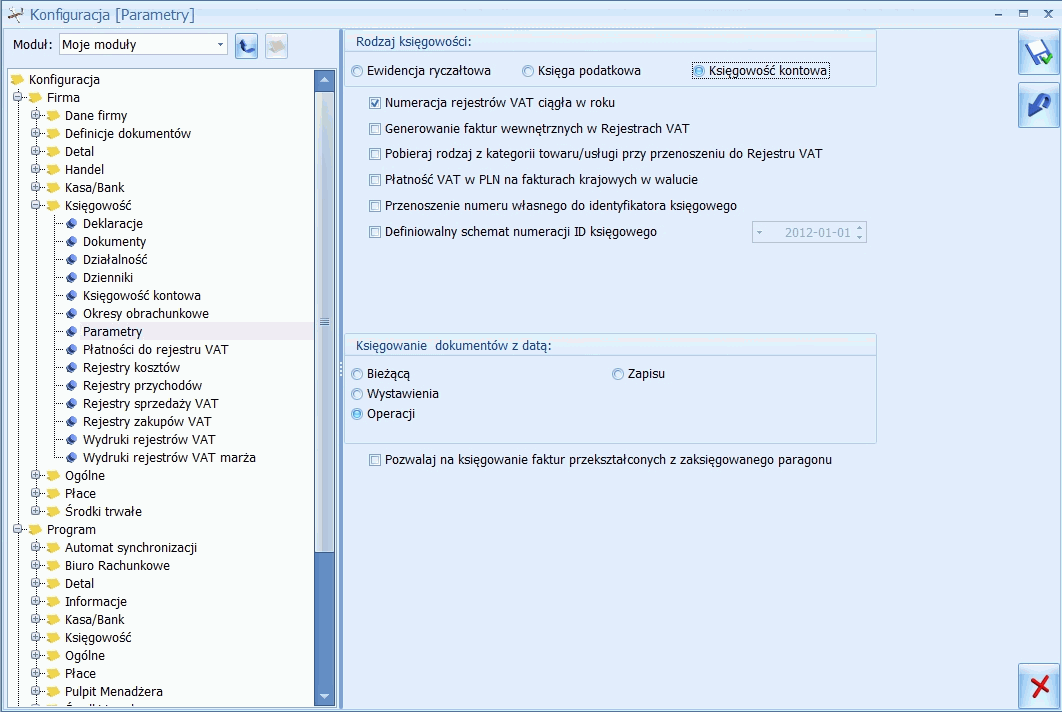Expand the Dane firmy node
Screen dimensions: 1062x712
[36, 115]
